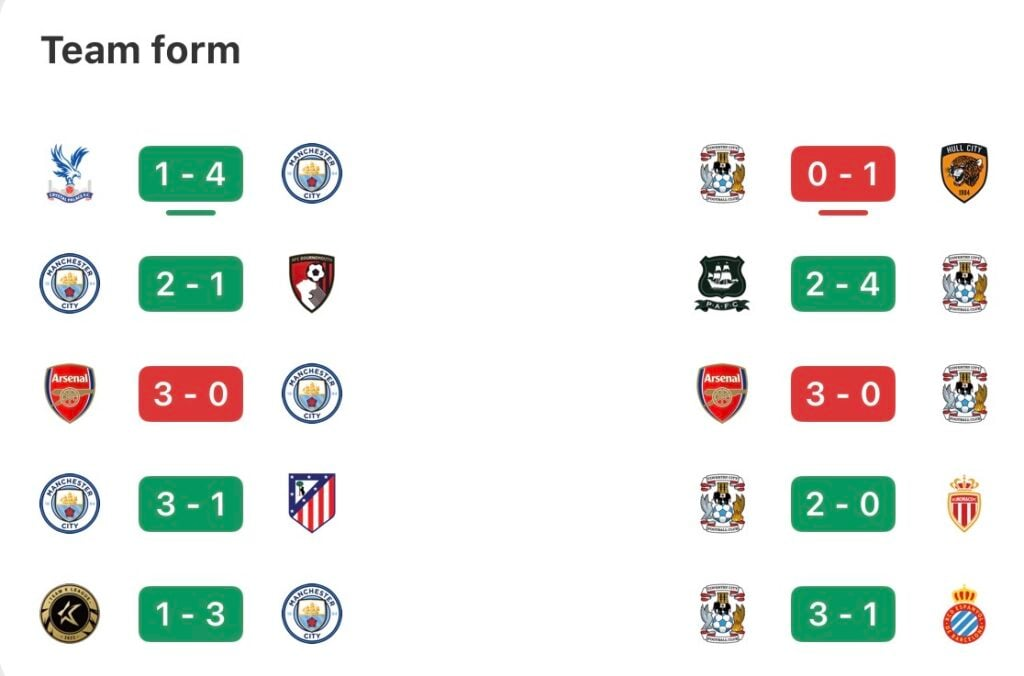The image size is (1024, 676).
Task: Click the Hull City tiger badge
Action: click(964, 173)
